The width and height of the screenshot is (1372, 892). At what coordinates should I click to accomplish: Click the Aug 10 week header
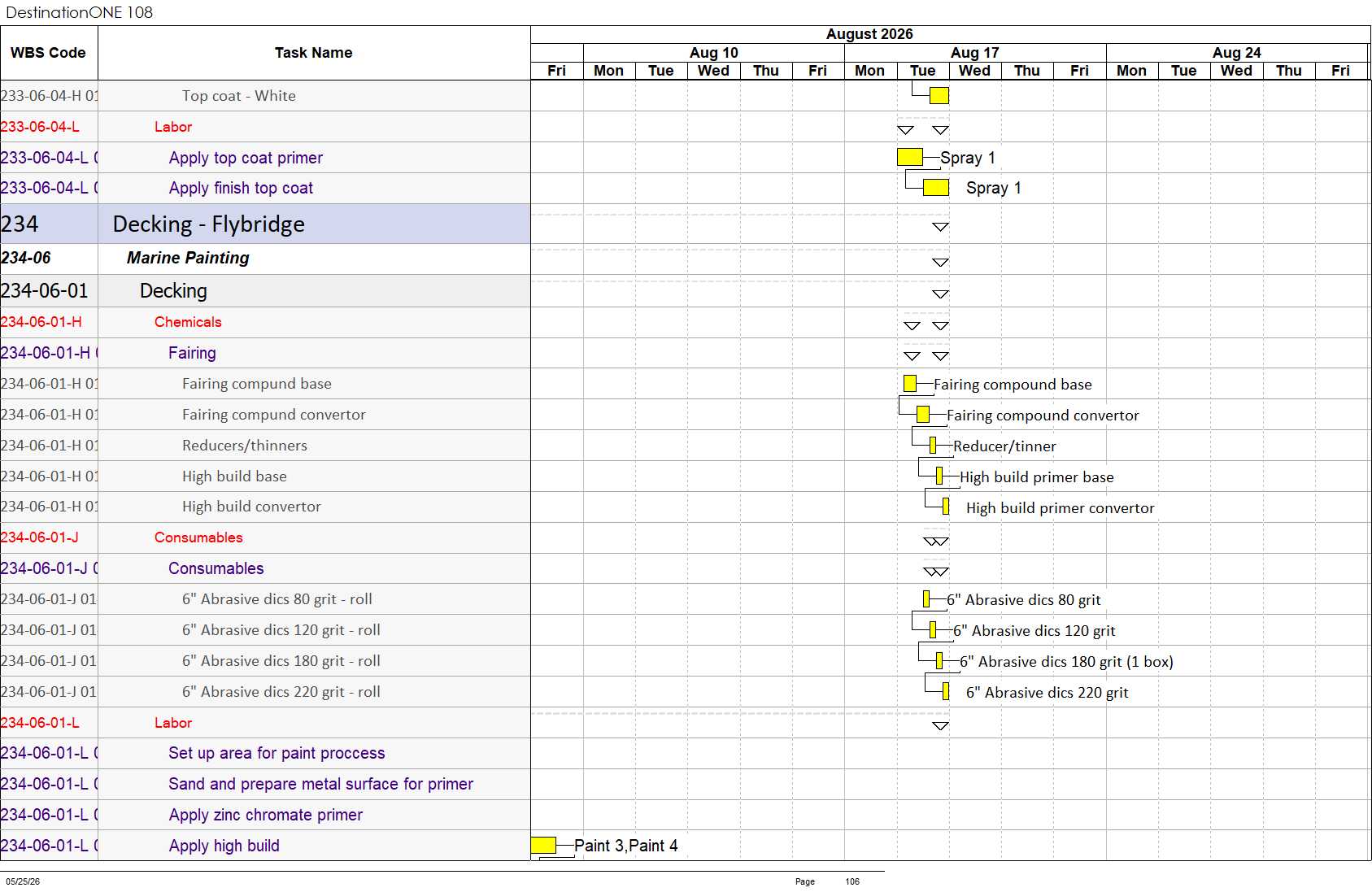click(714, 53)
